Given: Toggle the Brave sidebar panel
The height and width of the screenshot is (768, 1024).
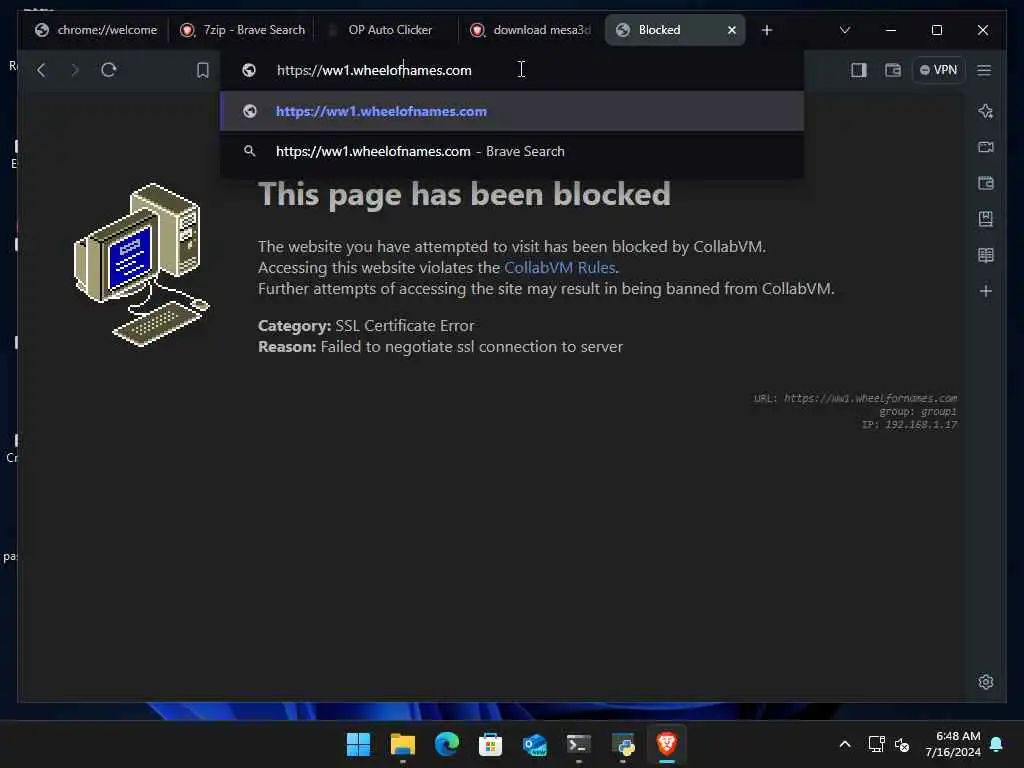Looking at the screenshot, I should click(858, 70).
